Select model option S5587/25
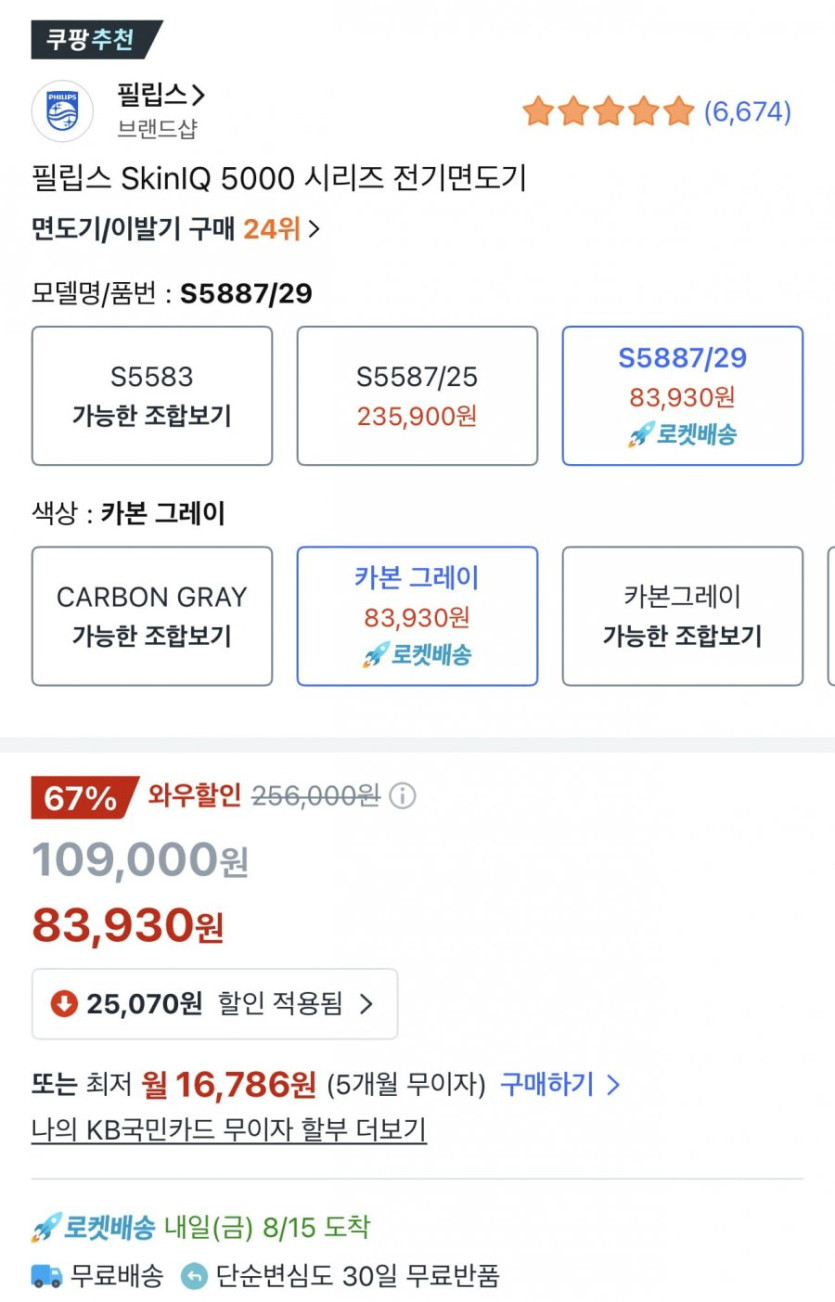The height and width of the screenshot is (1302, 835). [417, 396]
